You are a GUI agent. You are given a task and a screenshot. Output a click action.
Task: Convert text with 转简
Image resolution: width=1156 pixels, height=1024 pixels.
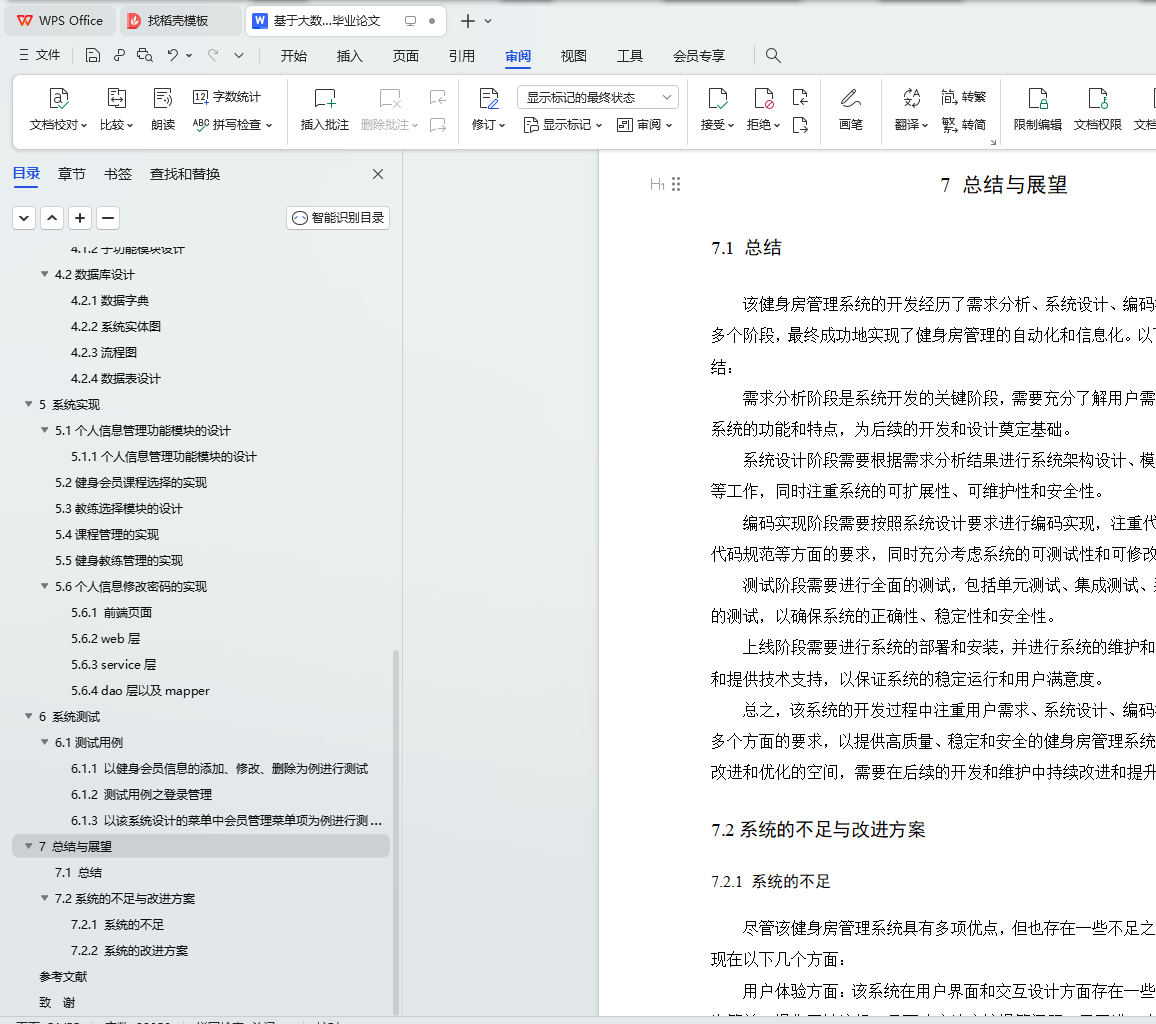pos(964,125)
